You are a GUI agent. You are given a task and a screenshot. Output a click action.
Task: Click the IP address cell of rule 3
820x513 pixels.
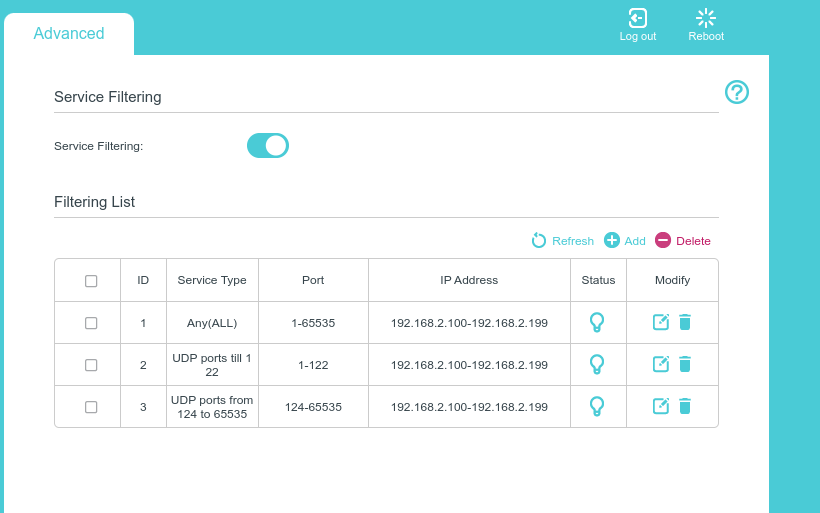[469, 407]
